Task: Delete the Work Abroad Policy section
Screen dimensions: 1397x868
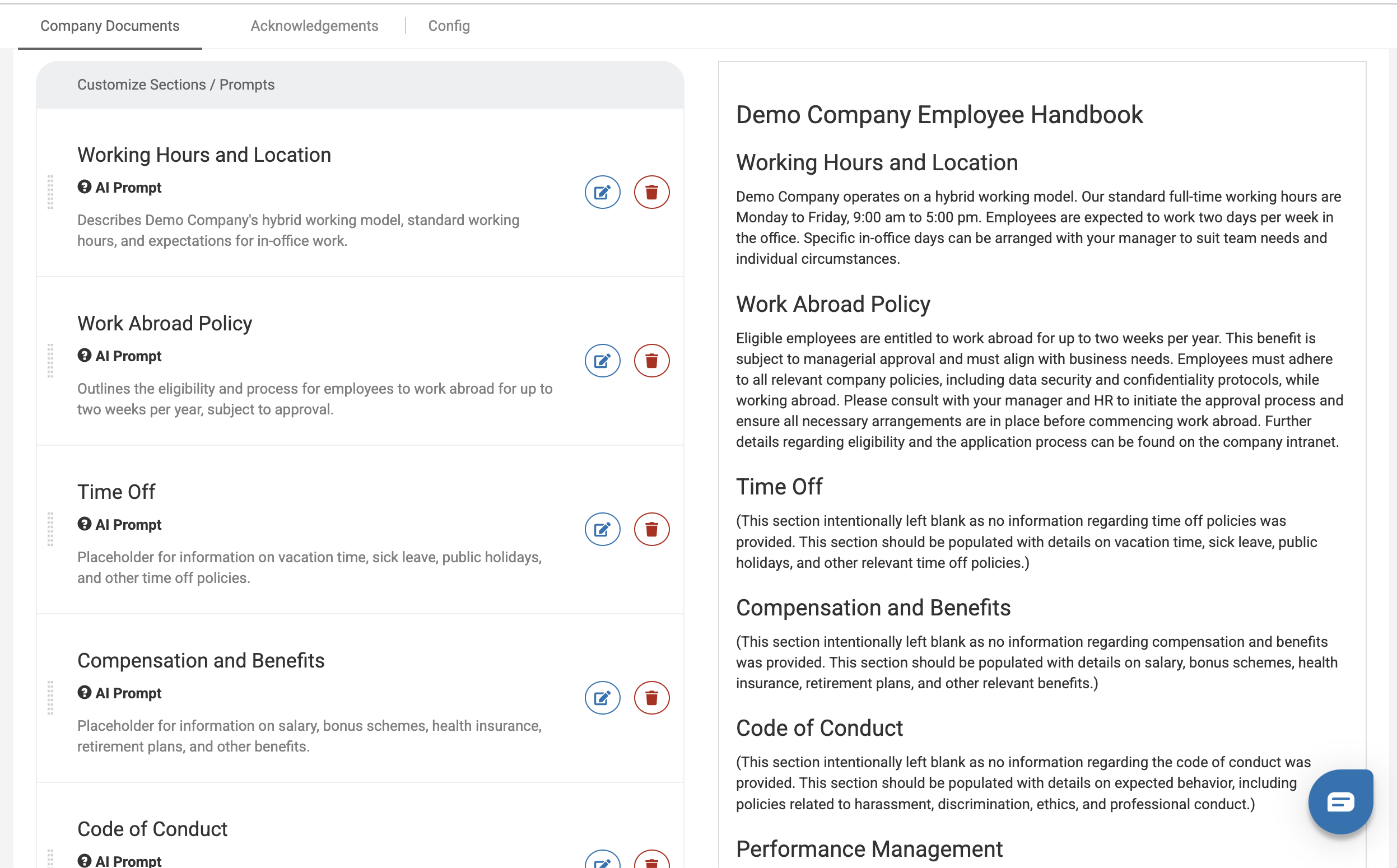Action: pos(651,361)
